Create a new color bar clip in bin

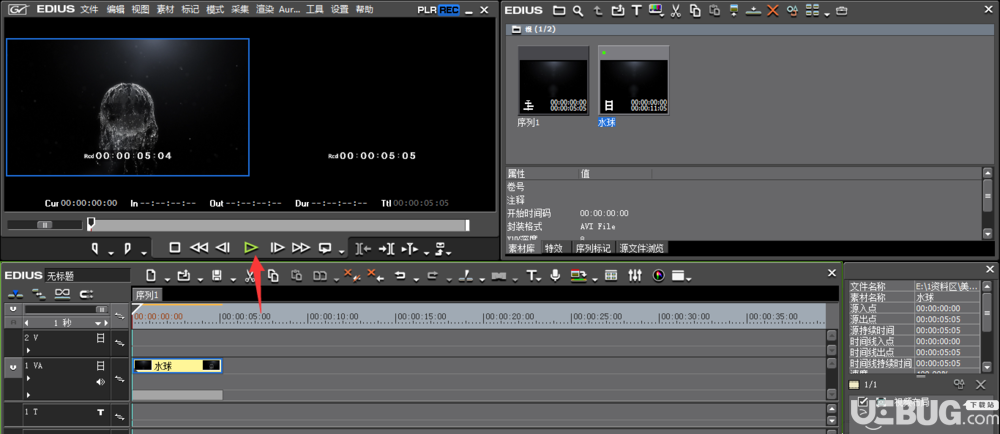click(656, 10)
